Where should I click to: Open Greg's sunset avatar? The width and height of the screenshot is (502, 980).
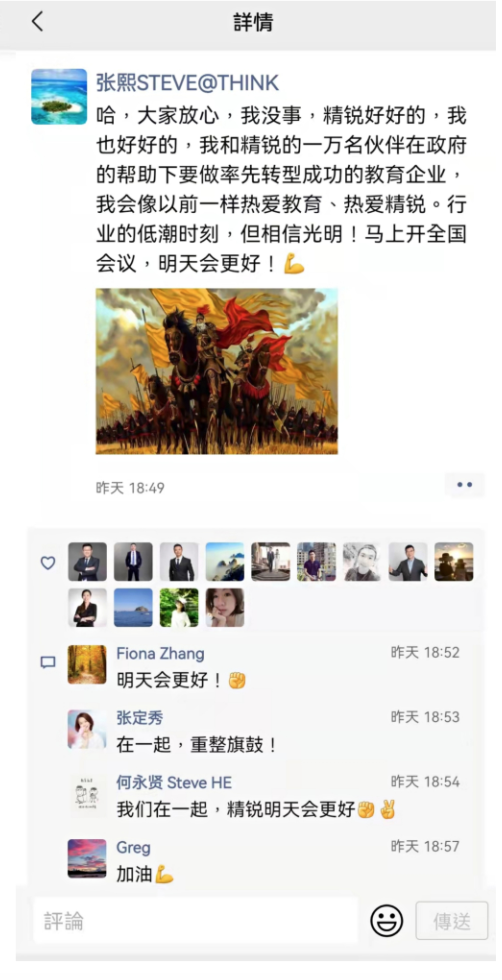tap(87, 859)
